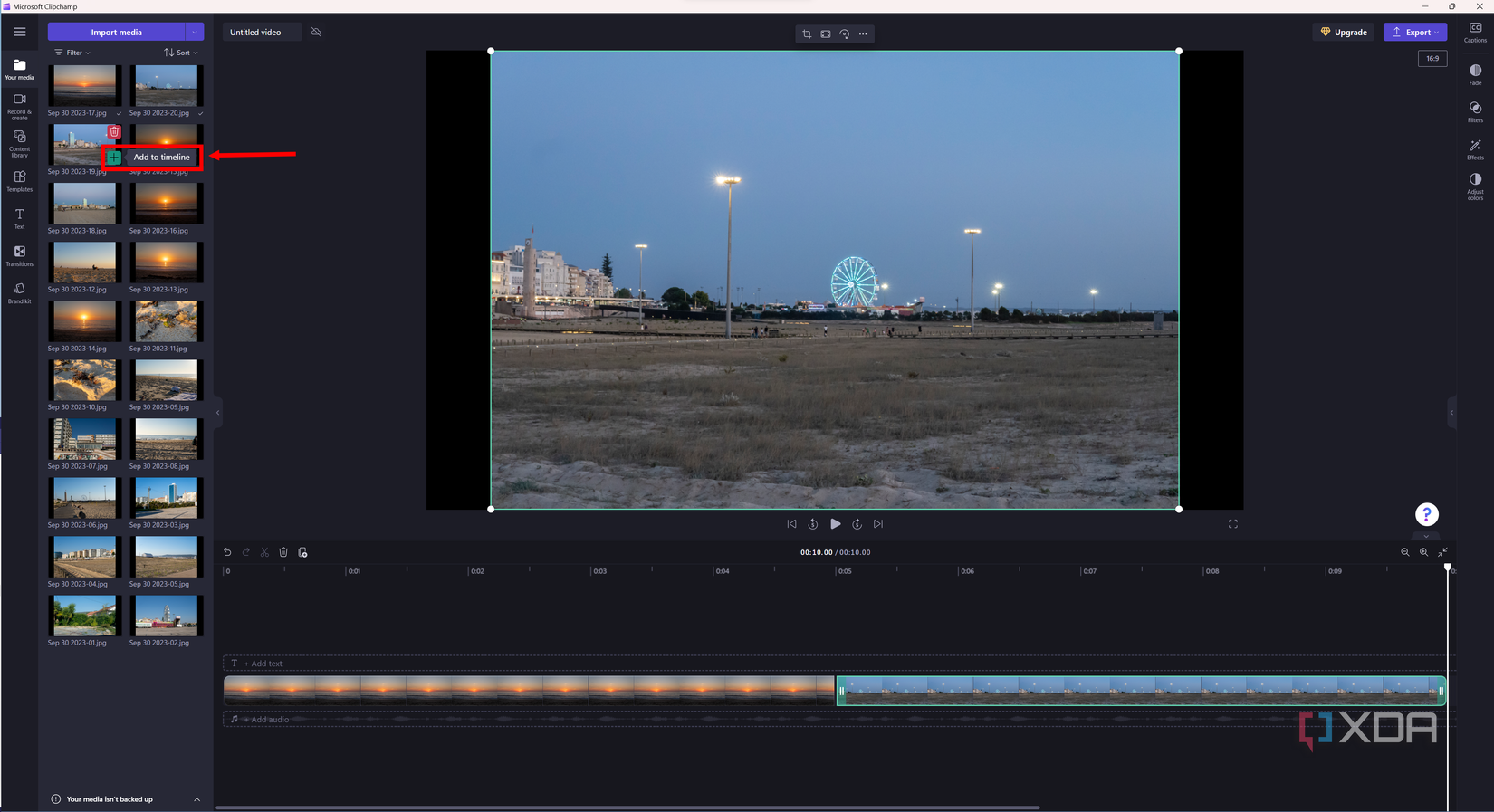Click the Fit/Fill icon above preview

pos(826,33)
